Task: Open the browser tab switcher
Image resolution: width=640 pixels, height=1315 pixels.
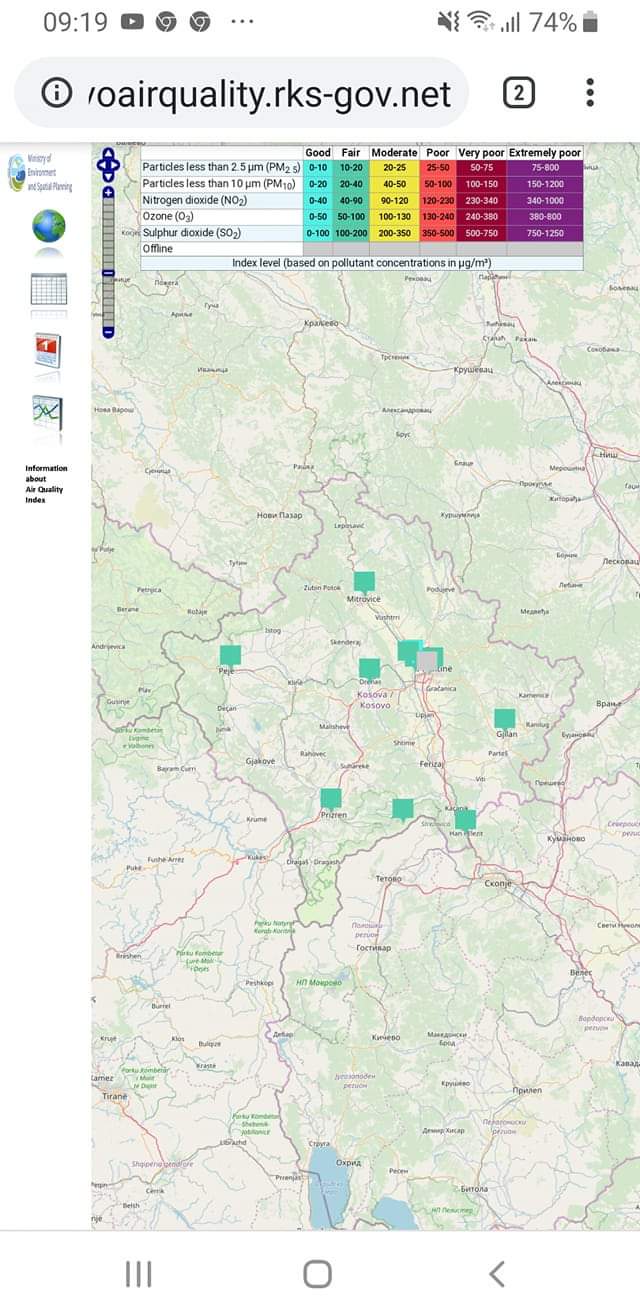Action: (x=518, y=93)
